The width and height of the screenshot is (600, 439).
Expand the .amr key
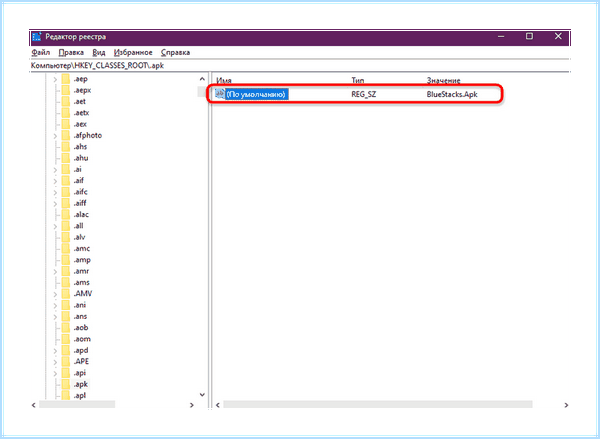click(55, 271)
